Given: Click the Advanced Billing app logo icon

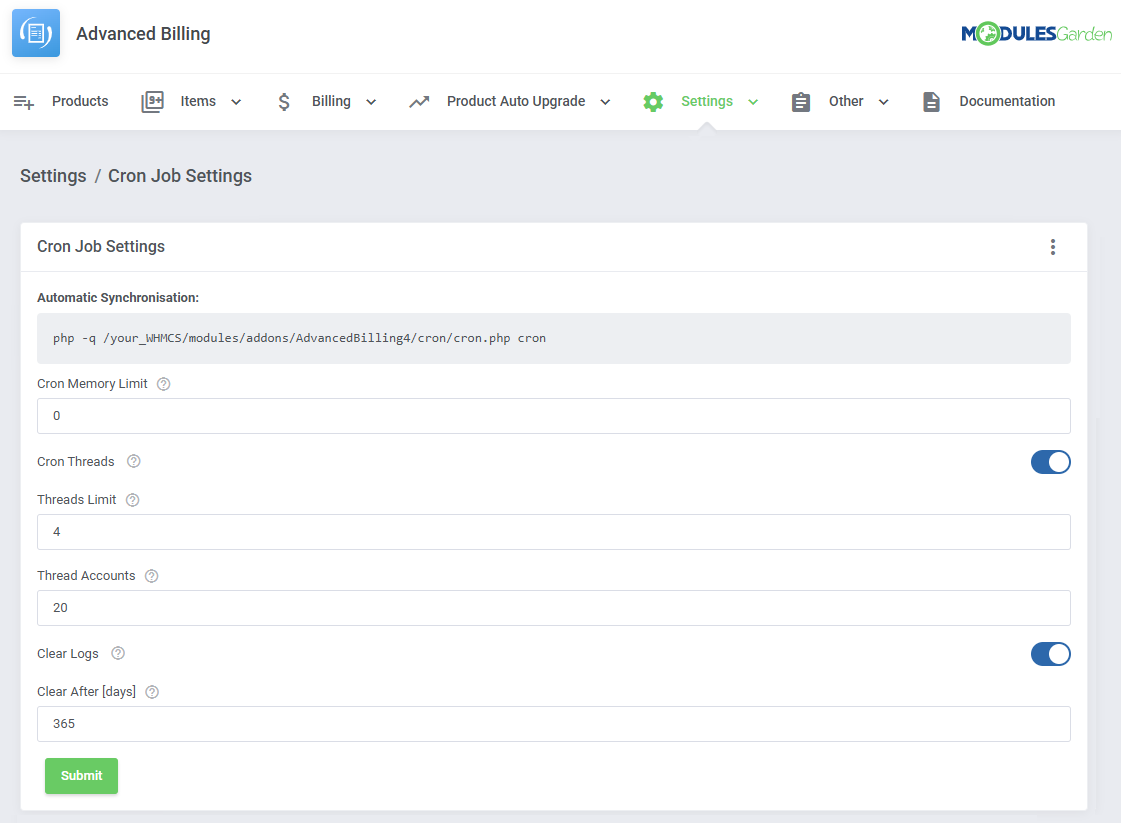Looking at the screenshot, I should 36,33.
